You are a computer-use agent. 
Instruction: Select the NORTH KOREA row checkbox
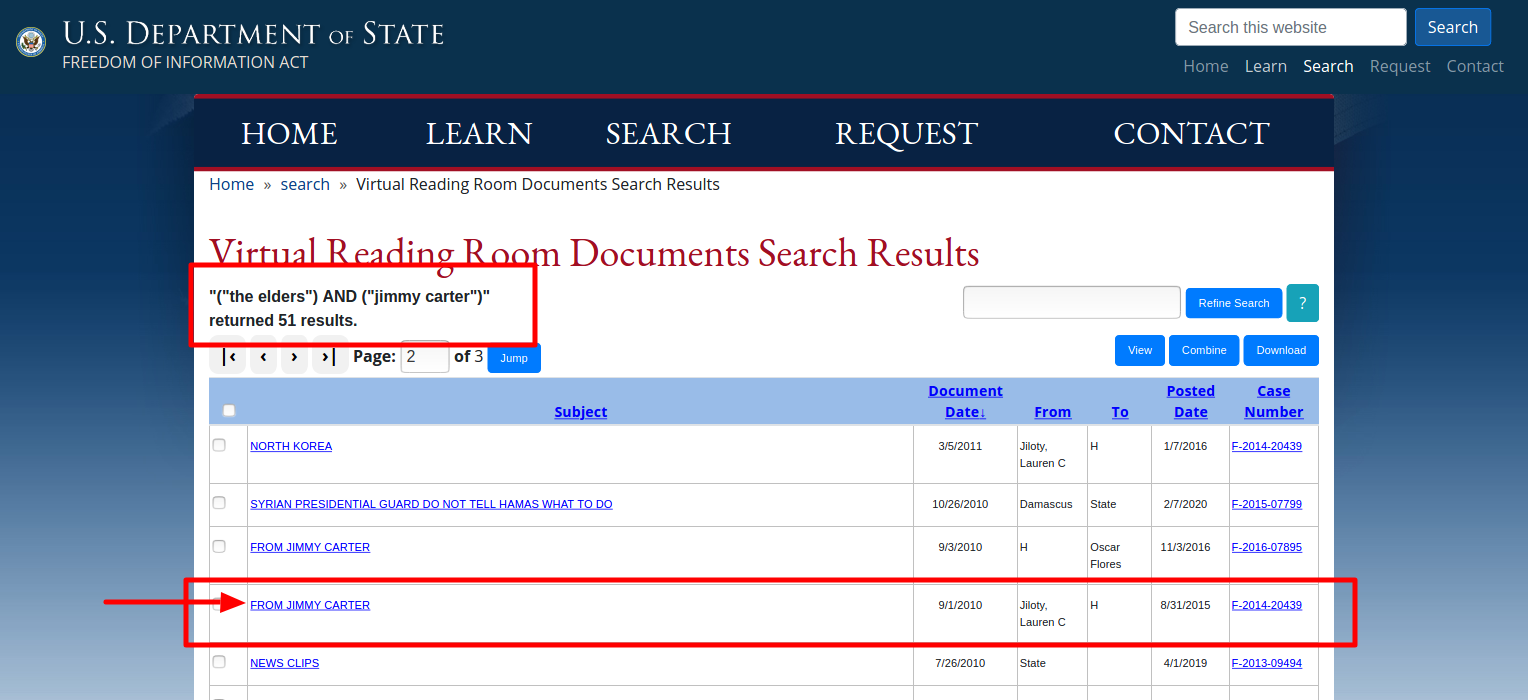pos(219,445)
